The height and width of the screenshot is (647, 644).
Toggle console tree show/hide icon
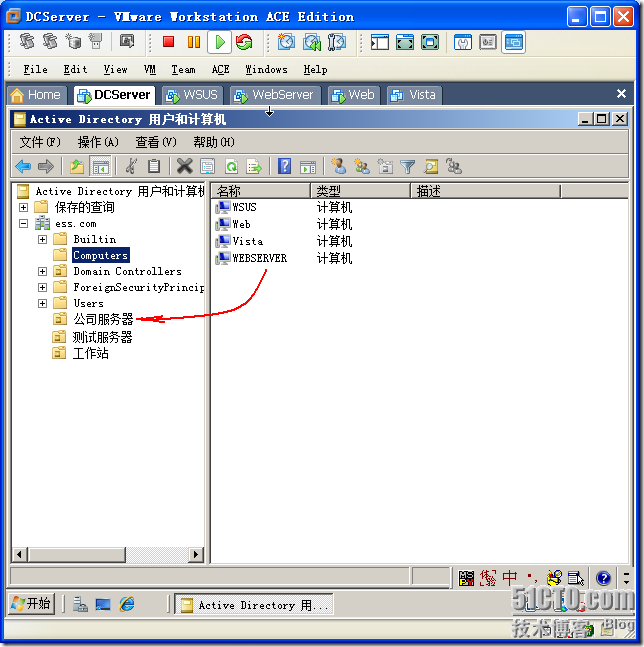click(x=101, y=167)
